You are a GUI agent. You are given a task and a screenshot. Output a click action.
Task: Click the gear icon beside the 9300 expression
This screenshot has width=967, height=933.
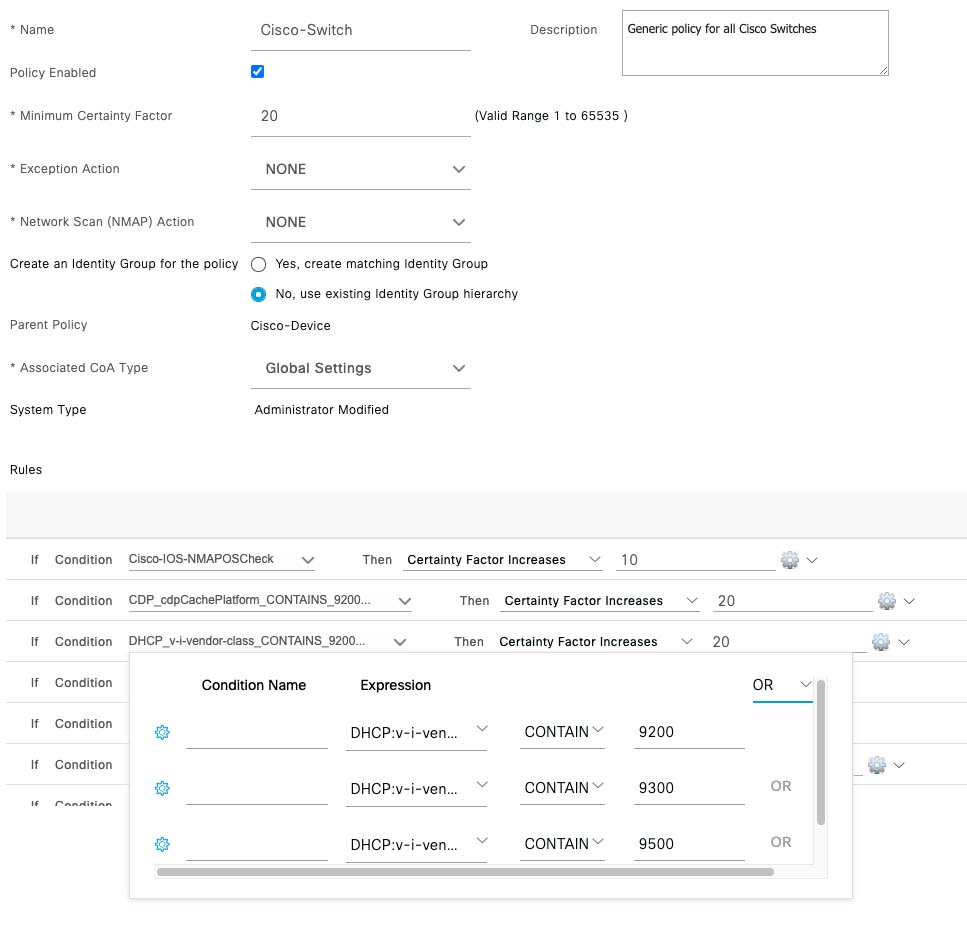[x=162, y=788]
